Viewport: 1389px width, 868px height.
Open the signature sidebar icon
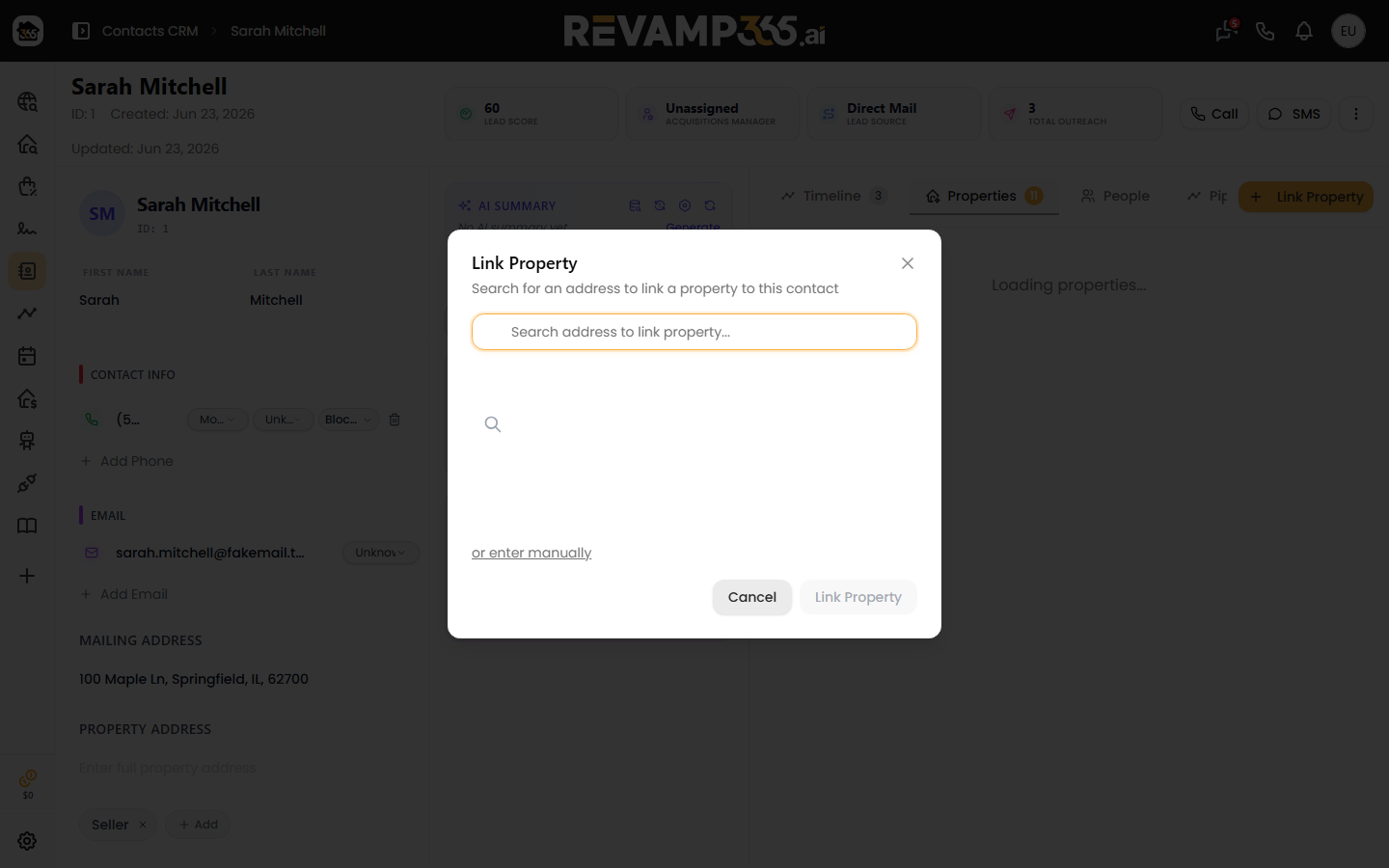coord(27,229)
